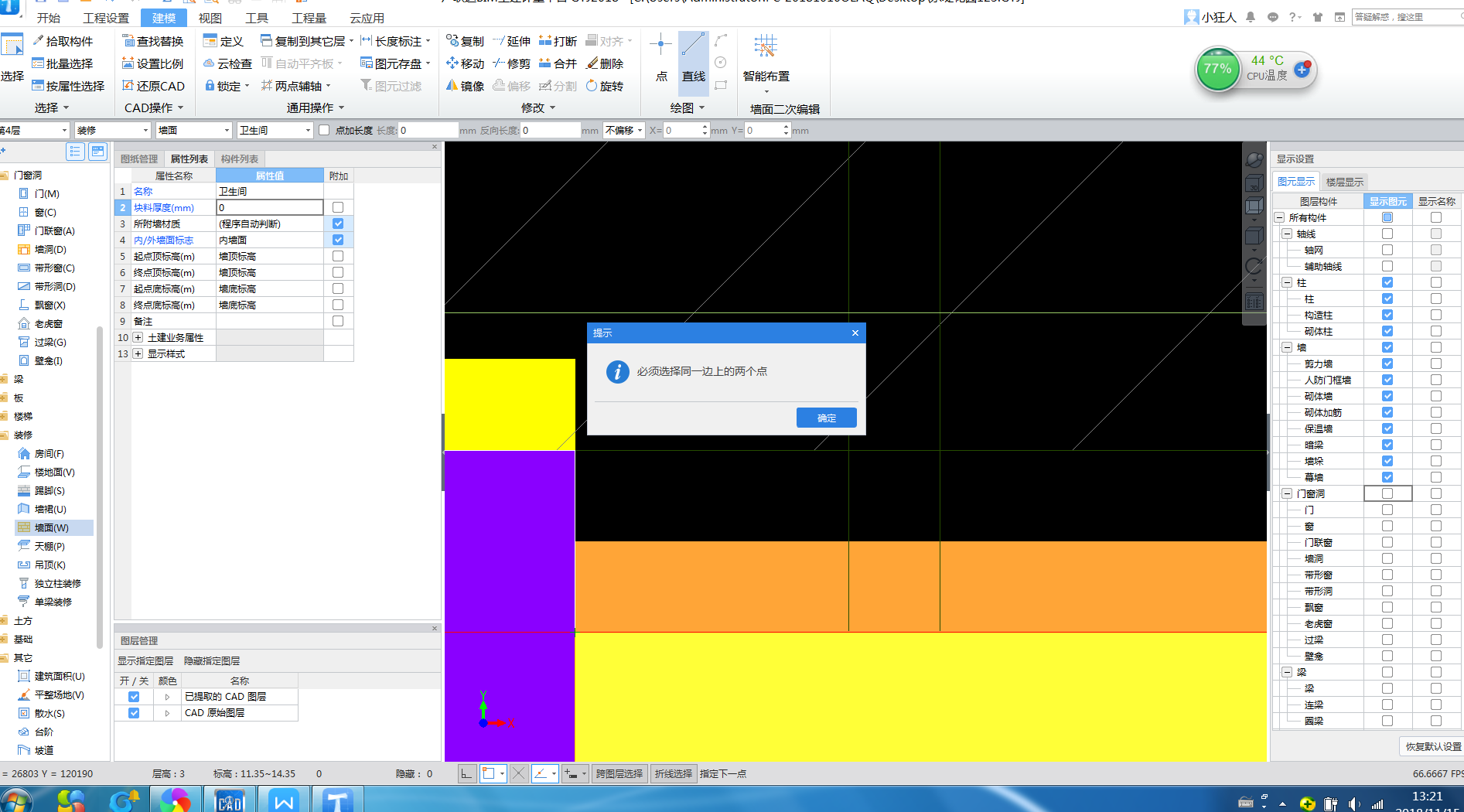Viewport: 1464px width, 812px height.
Task: Select the 拾取构件 pick component tool
Action: tap(63, 41)
